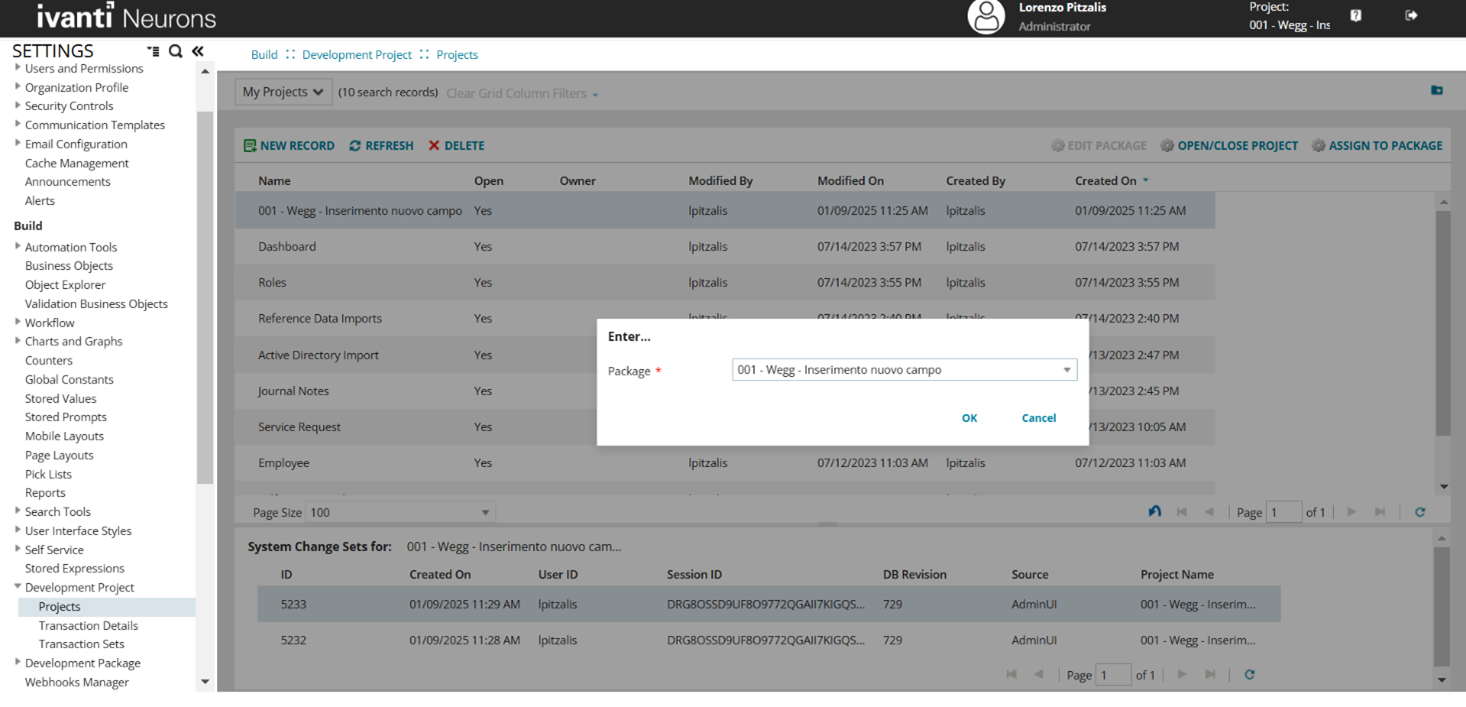The width and height of the screenshot is (1466, 707).
Task: Click the projects grid reload icon
Action: [x=1419, y=512]
